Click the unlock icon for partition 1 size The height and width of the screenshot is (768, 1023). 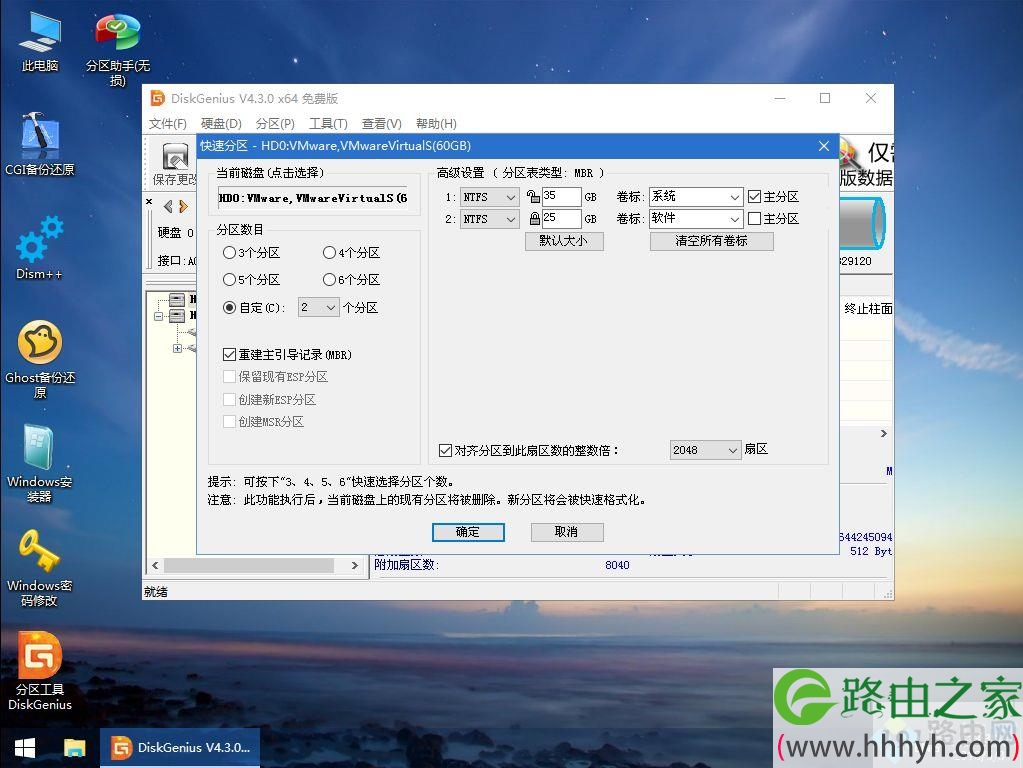533,196
